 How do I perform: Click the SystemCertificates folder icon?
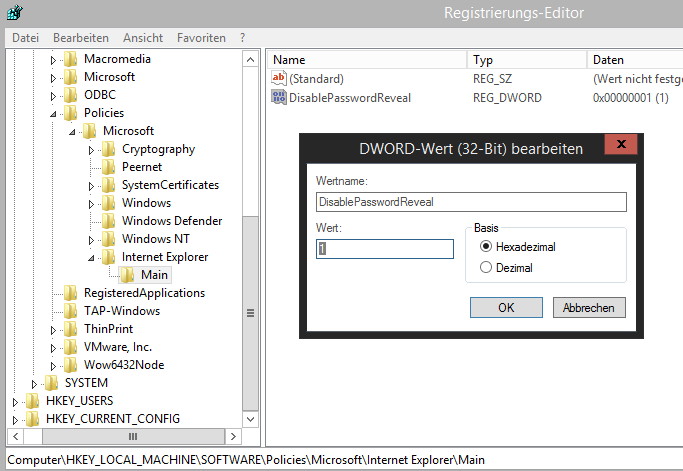click(x=108, y=185)
